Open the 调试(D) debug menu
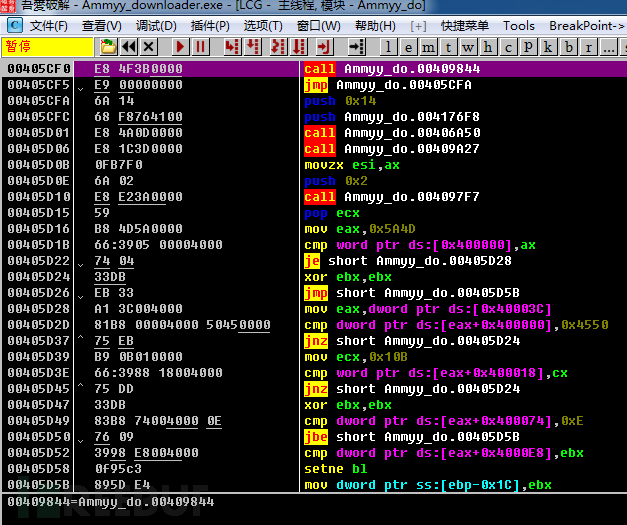The image size is (627, 525). point(156,25)
